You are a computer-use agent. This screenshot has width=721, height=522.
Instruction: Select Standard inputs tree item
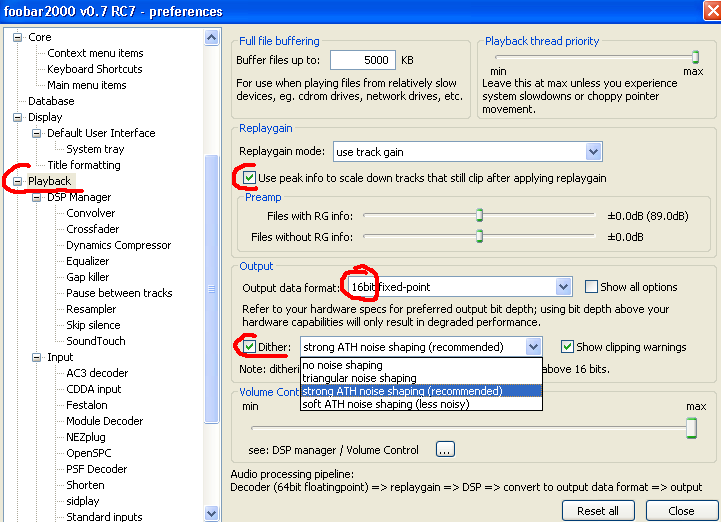[x=104, y=516]
